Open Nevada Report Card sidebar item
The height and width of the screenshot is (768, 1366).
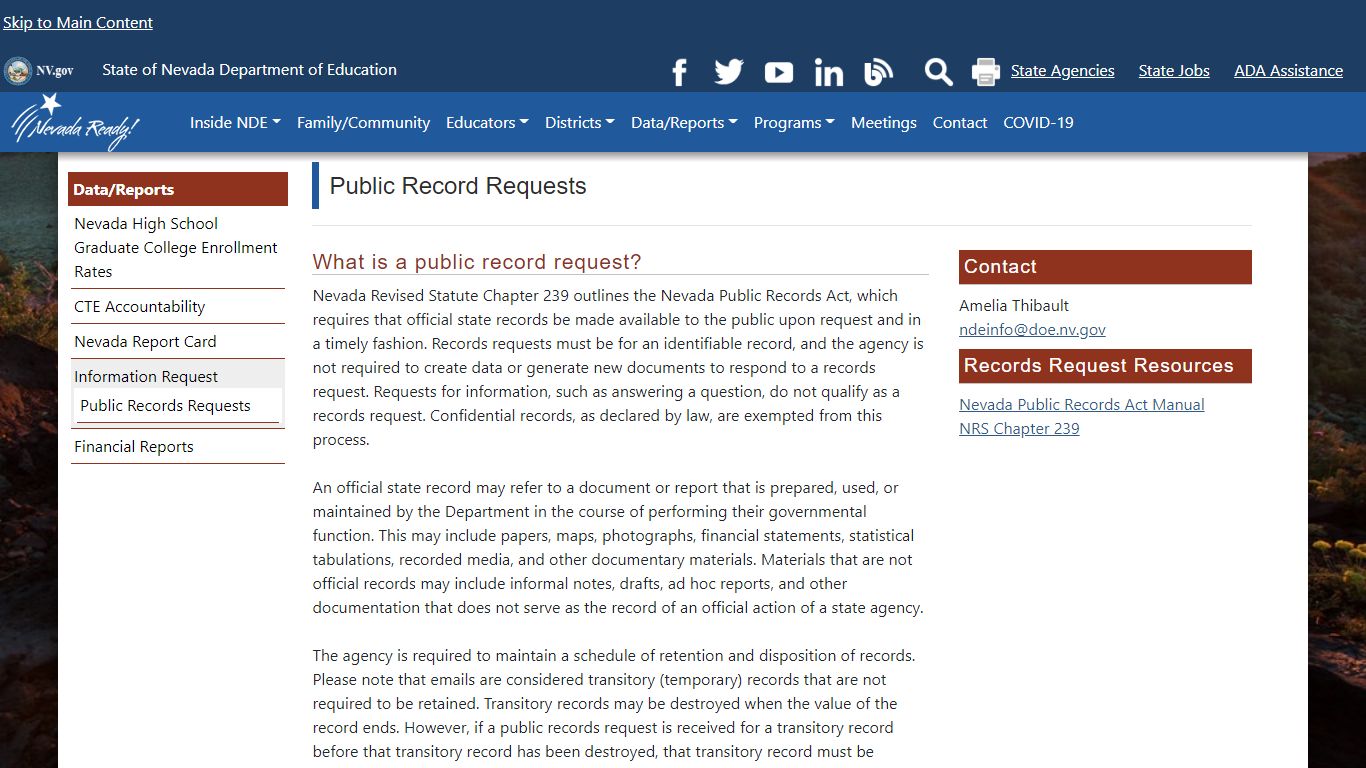coord(177,341)
